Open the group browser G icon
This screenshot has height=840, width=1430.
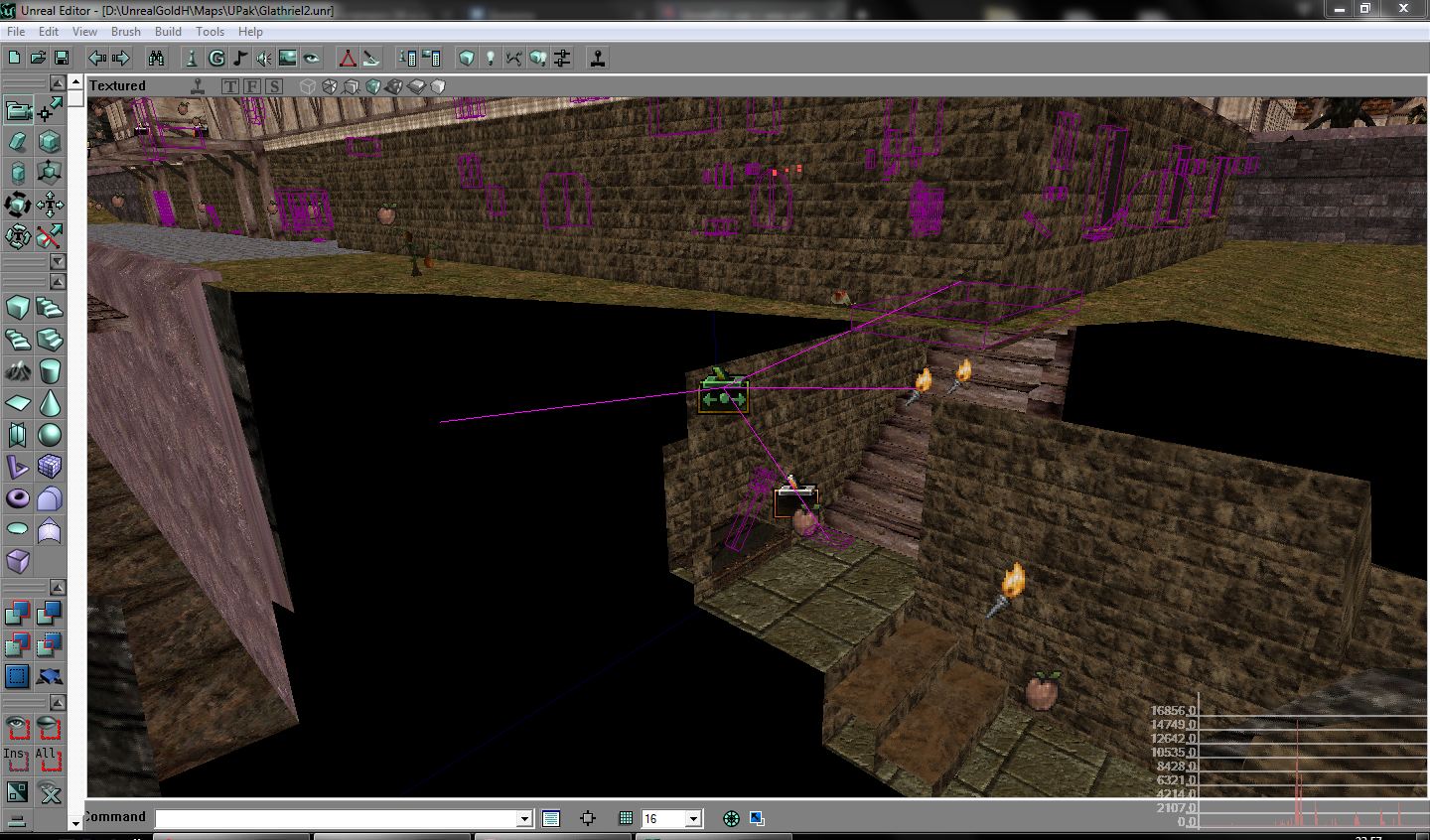216,59
